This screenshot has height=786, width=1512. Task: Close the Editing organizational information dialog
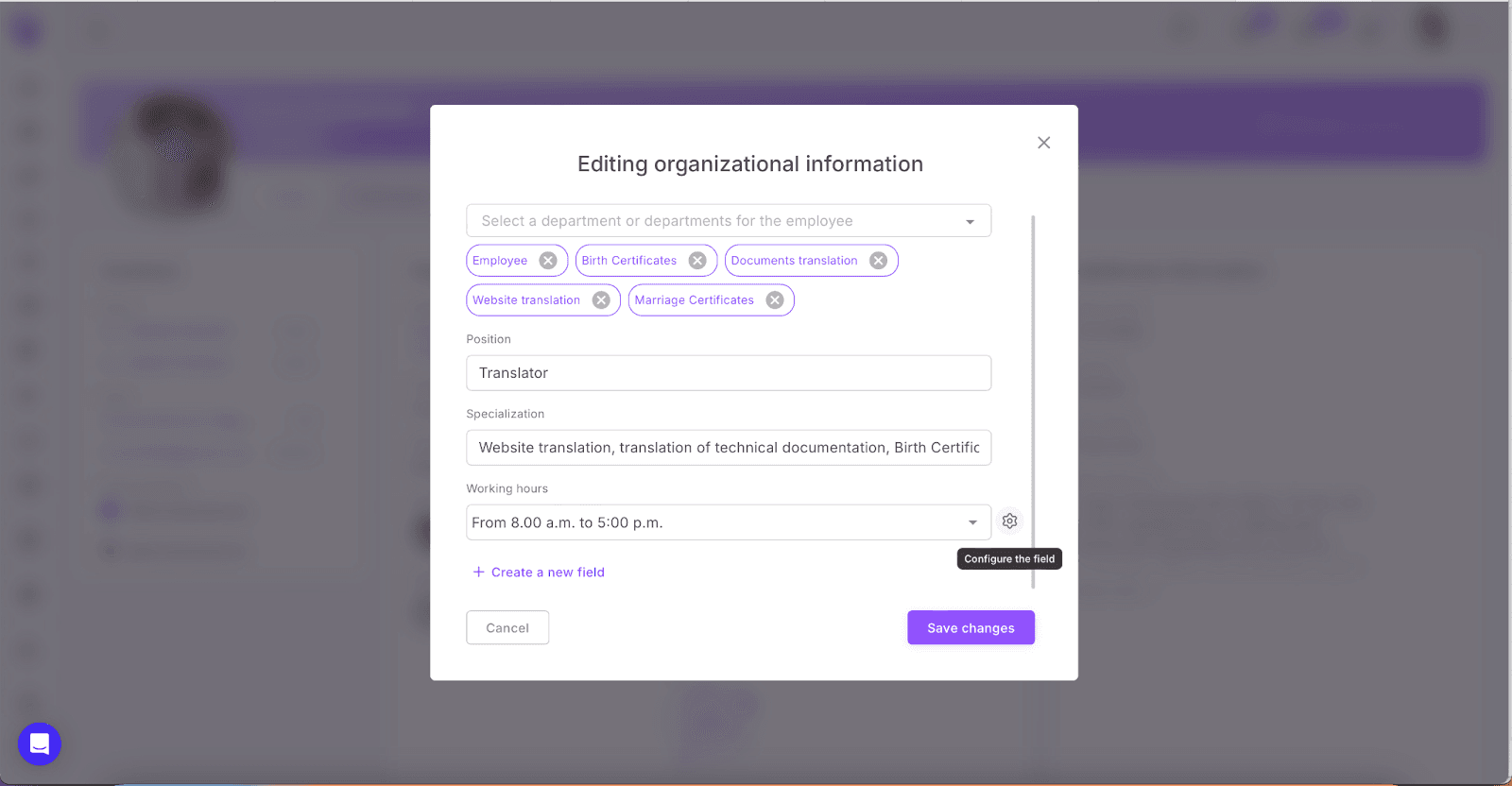click(x=1043, y=143)
